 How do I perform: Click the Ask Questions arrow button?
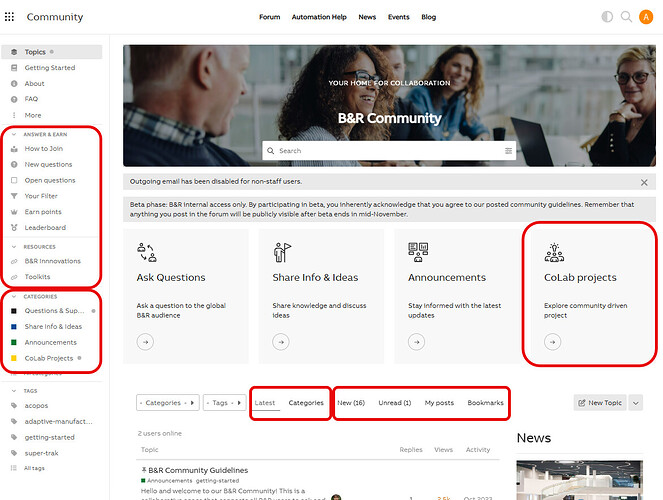coord(145,342)
